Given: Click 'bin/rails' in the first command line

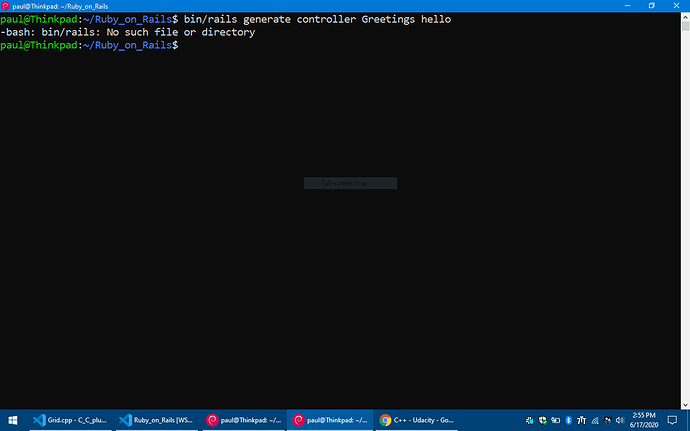Looking at the screenshot, I should [209, 19].
